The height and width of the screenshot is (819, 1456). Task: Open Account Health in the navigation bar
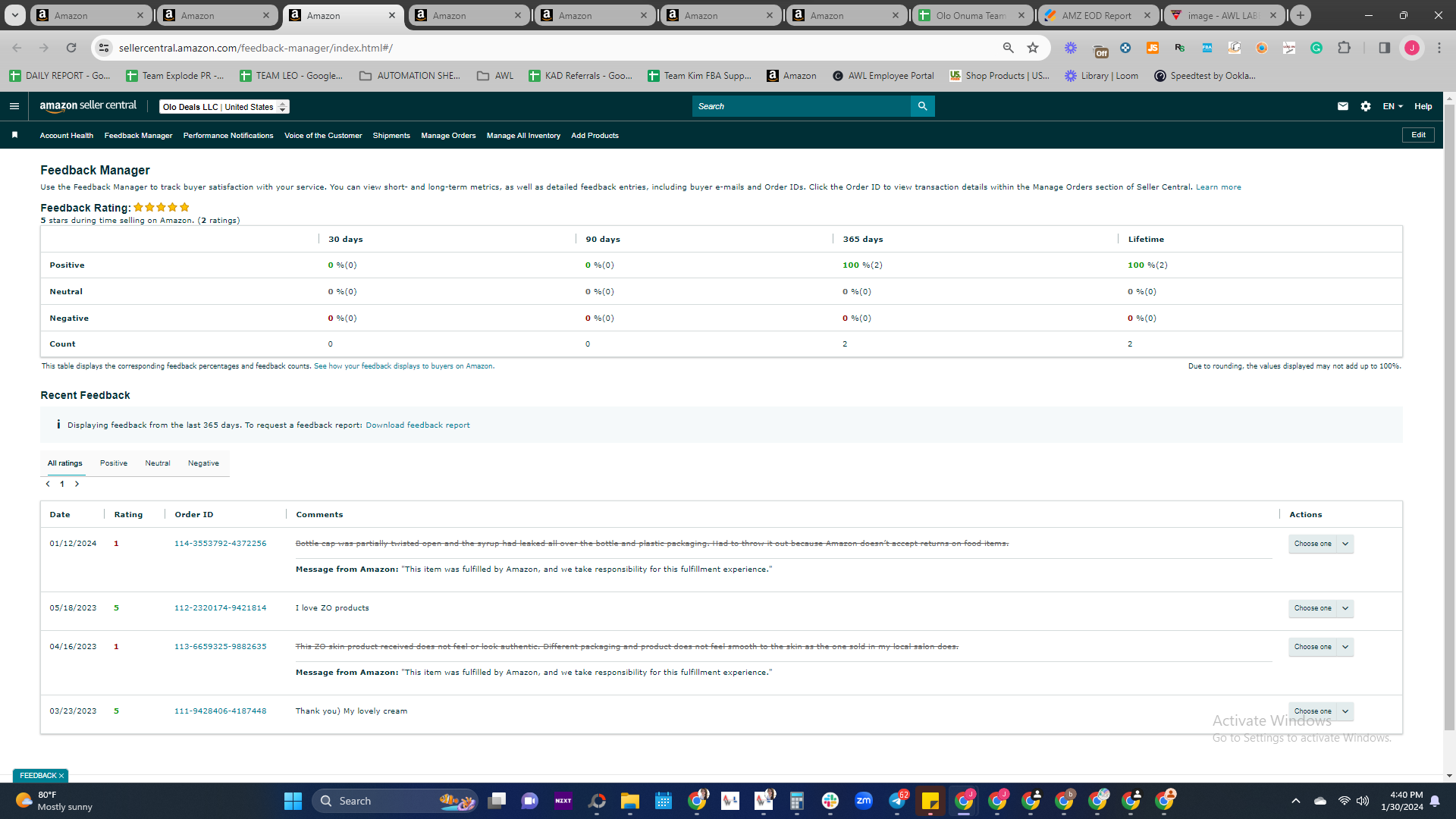point(67,136)
